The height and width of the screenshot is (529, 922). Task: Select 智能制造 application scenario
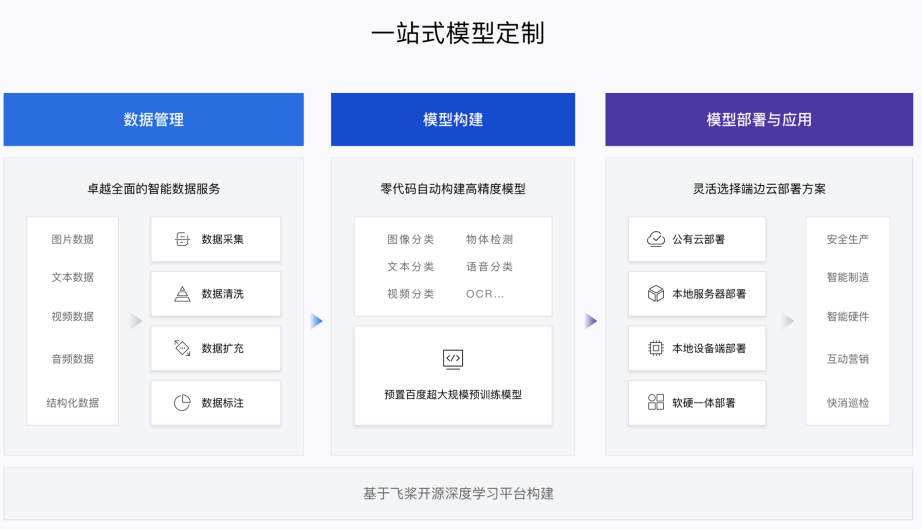click(x=847, y=278)
